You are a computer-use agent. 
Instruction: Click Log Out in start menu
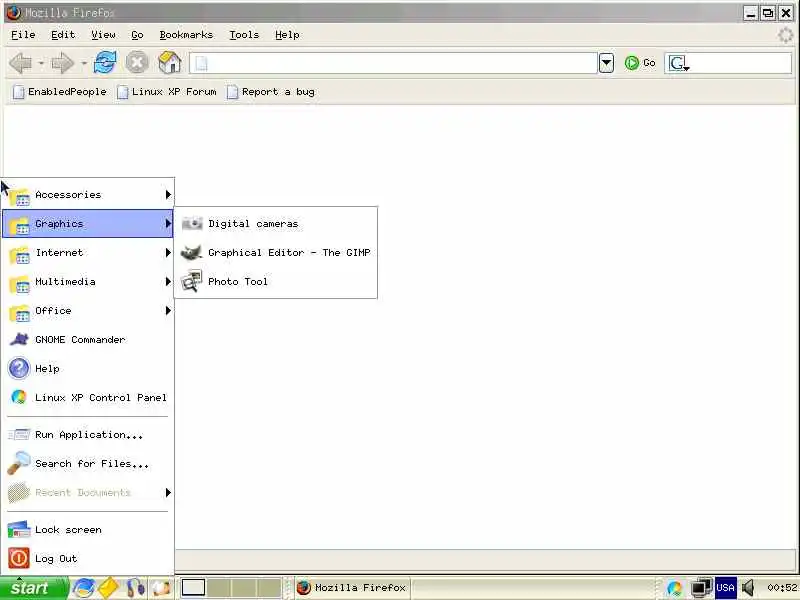coord(88,559)
